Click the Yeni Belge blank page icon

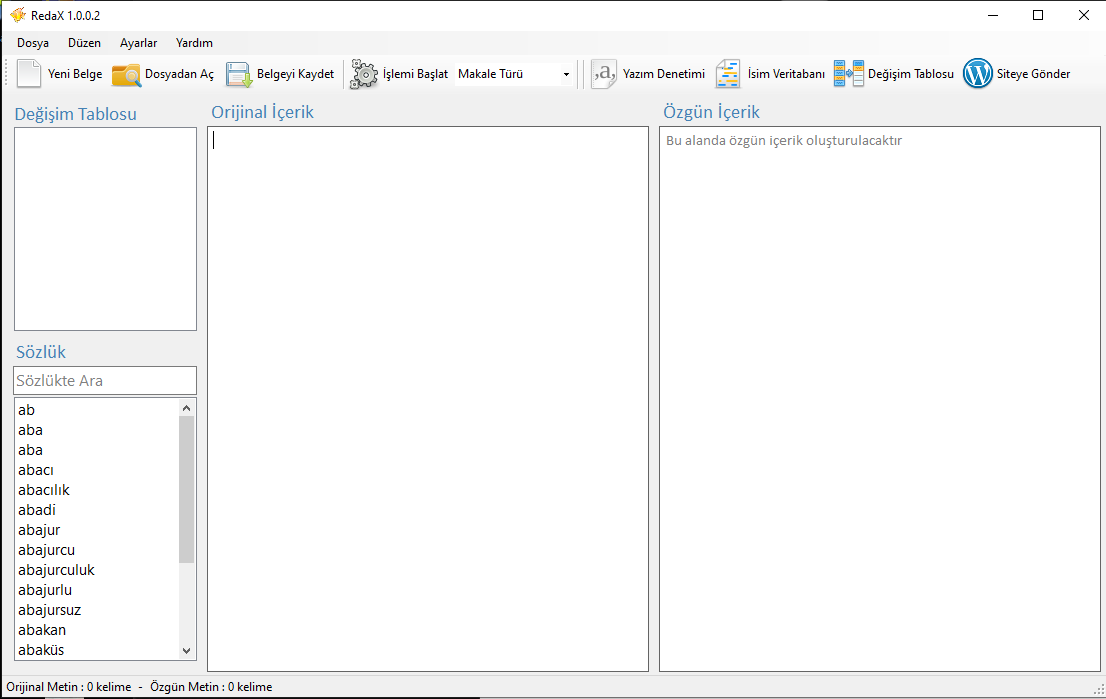pyautogui.click(x=29, y=73)
